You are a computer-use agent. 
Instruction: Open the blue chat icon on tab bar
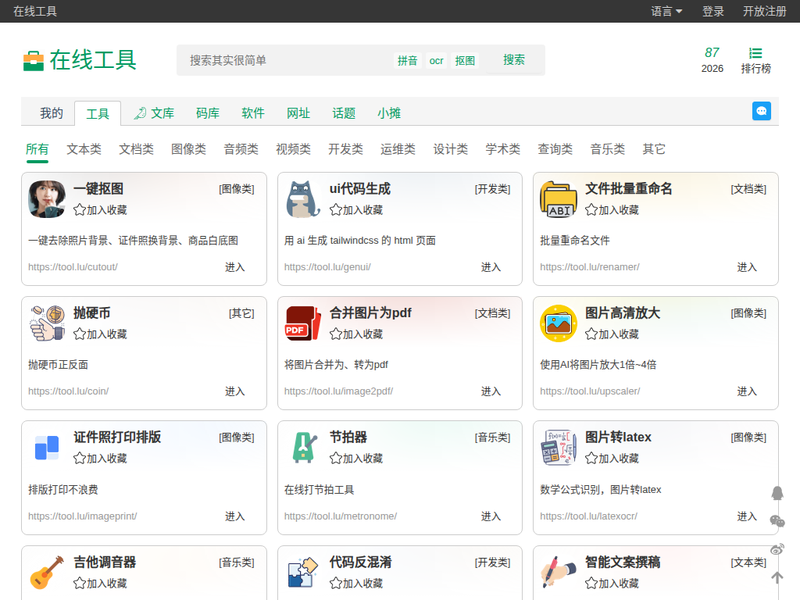[x=761, y=111]
